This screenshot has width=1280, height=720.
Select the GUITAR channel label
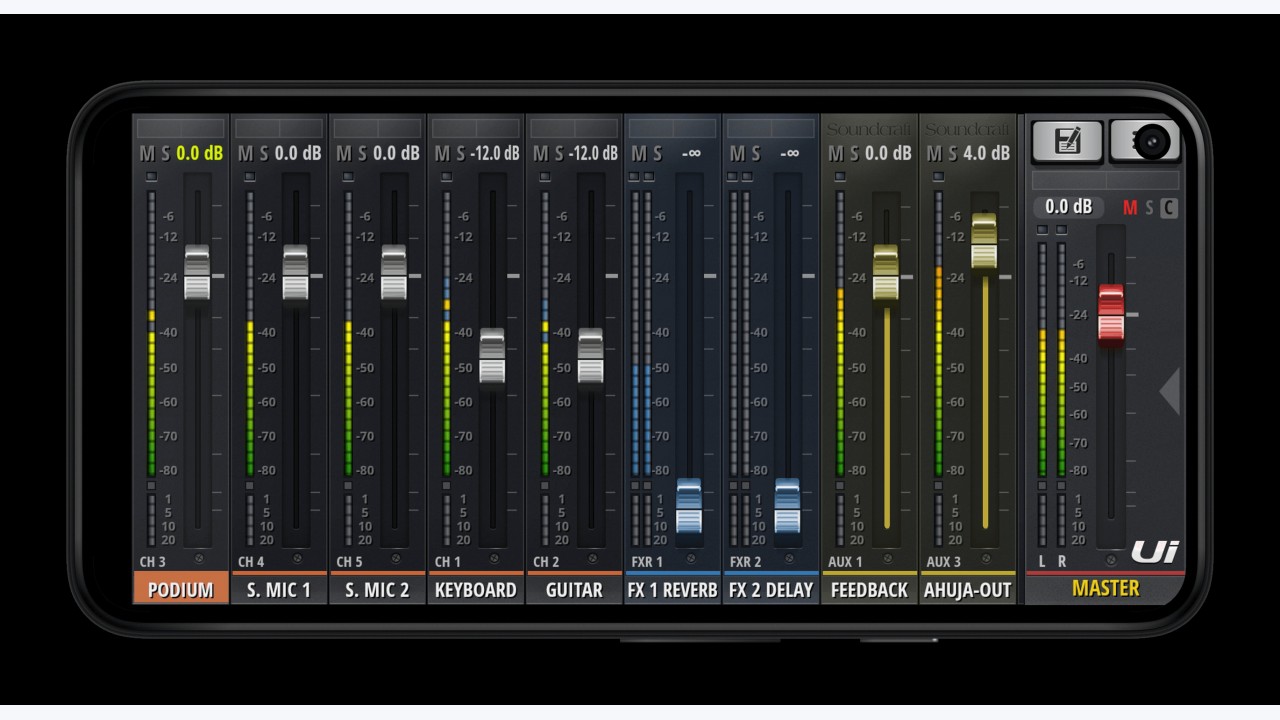(574, 590)
